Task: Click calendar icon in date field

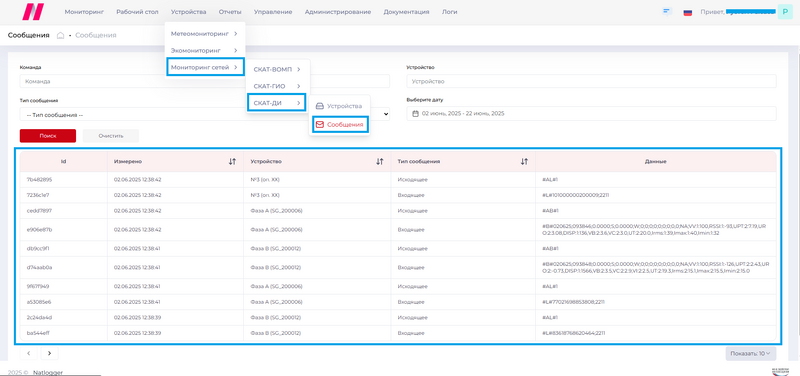Action: pos(415,114)
